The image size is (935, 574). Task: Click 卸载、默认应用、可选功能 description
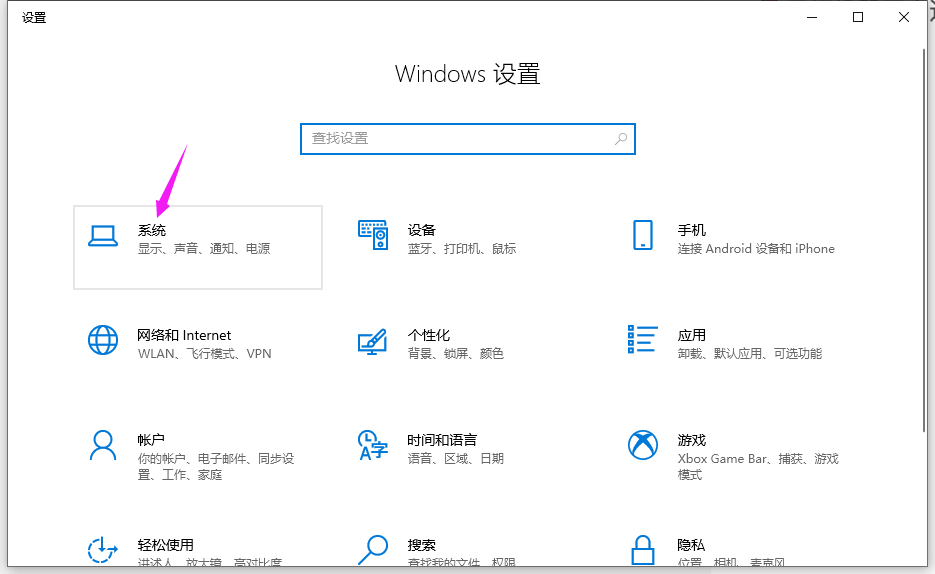click(x=750, y=353)
